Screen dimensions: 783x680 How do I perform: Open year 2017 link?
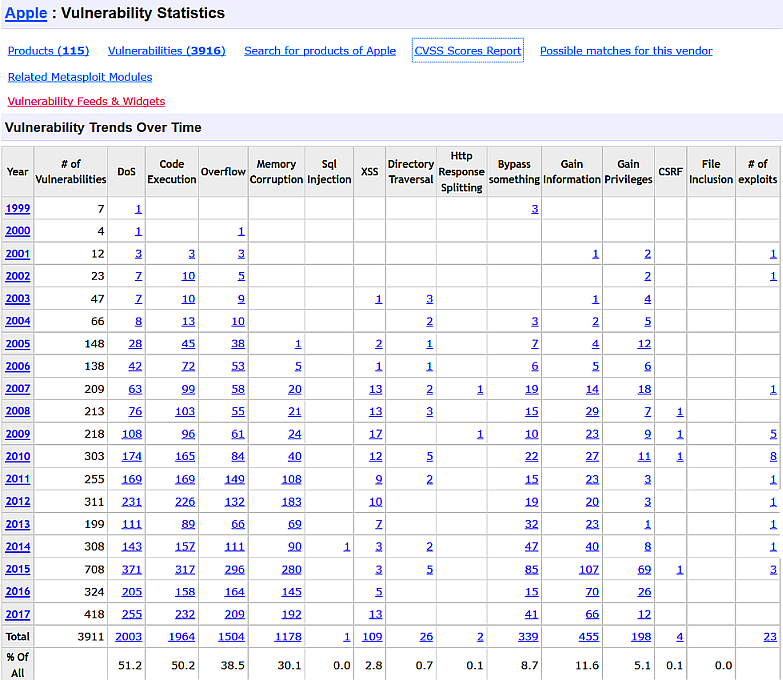coord(18,615)
